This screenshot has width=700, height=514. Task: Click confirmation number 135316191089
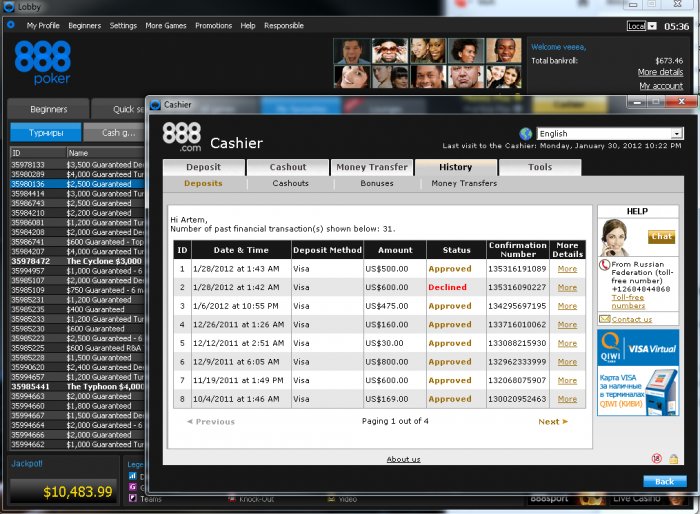[x=517, y=269]
